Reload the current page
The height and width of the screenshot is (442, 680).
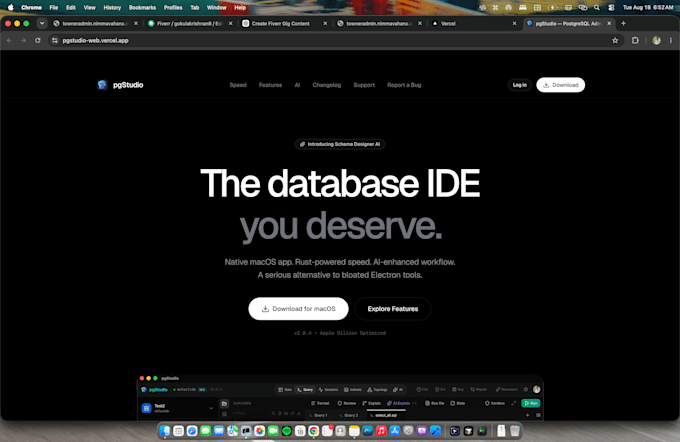click(38, 40)
